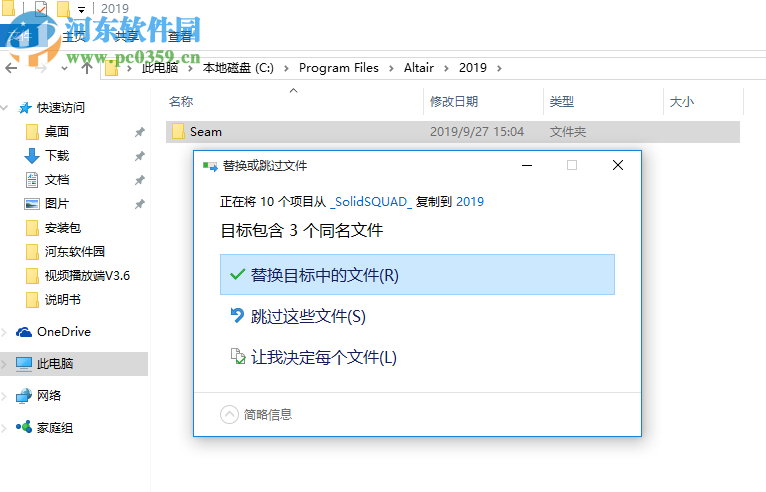This screenshot has height=492, width=766.
Task: Collapse the 快速访问 tree node
Action: point(4,107)
